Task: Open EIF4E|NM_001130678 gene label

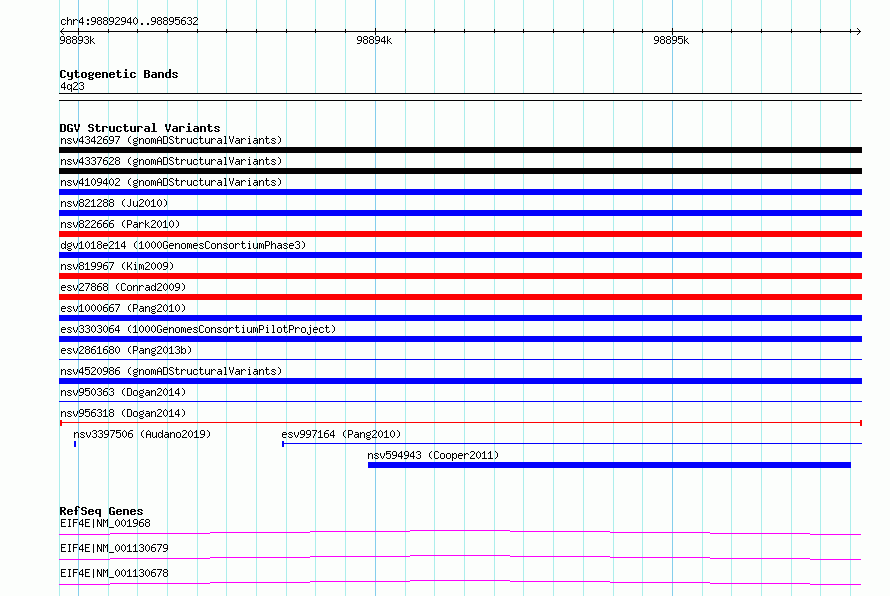Action: [x=114, y=573]
